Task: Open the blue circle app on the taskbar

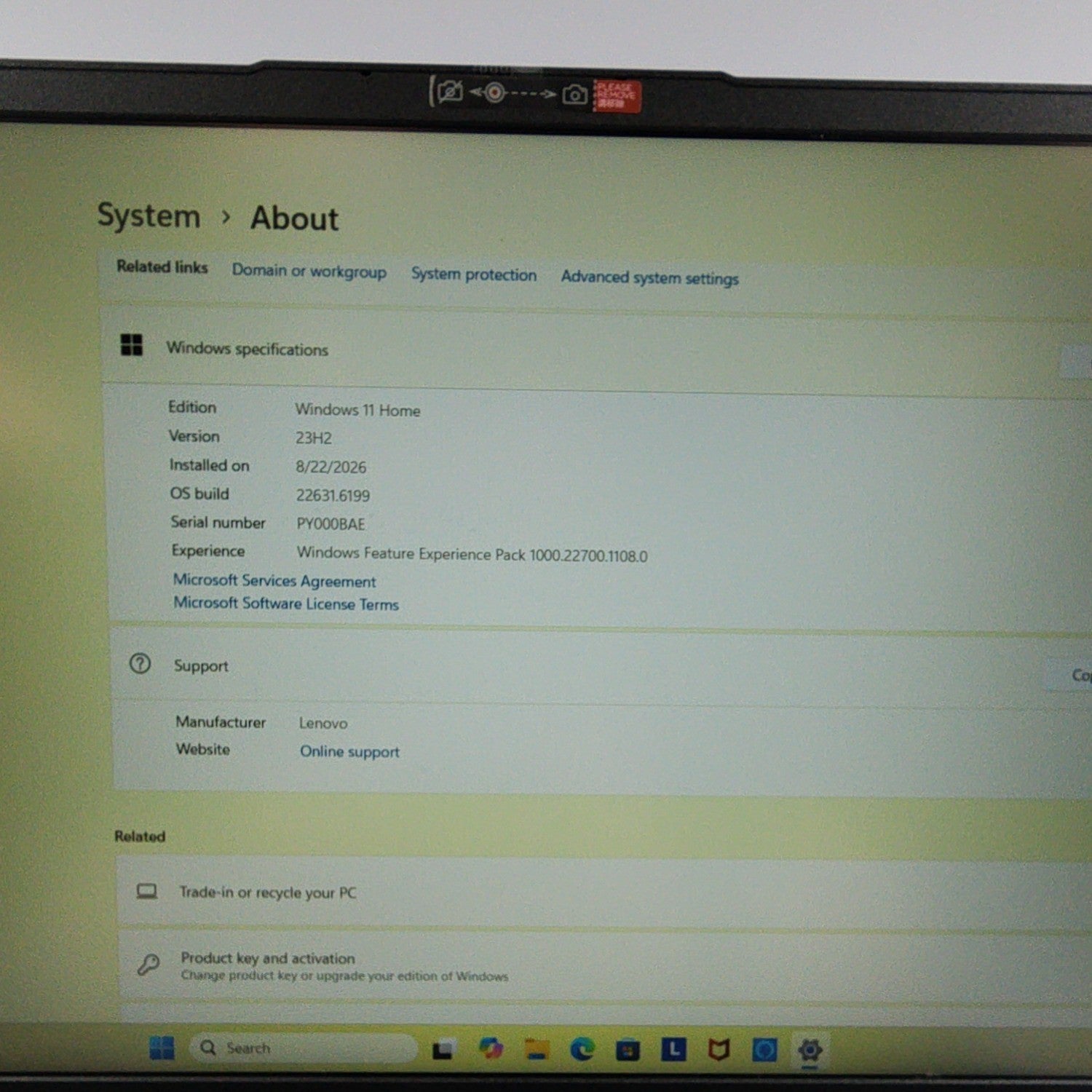Action: coord(764,1050)
